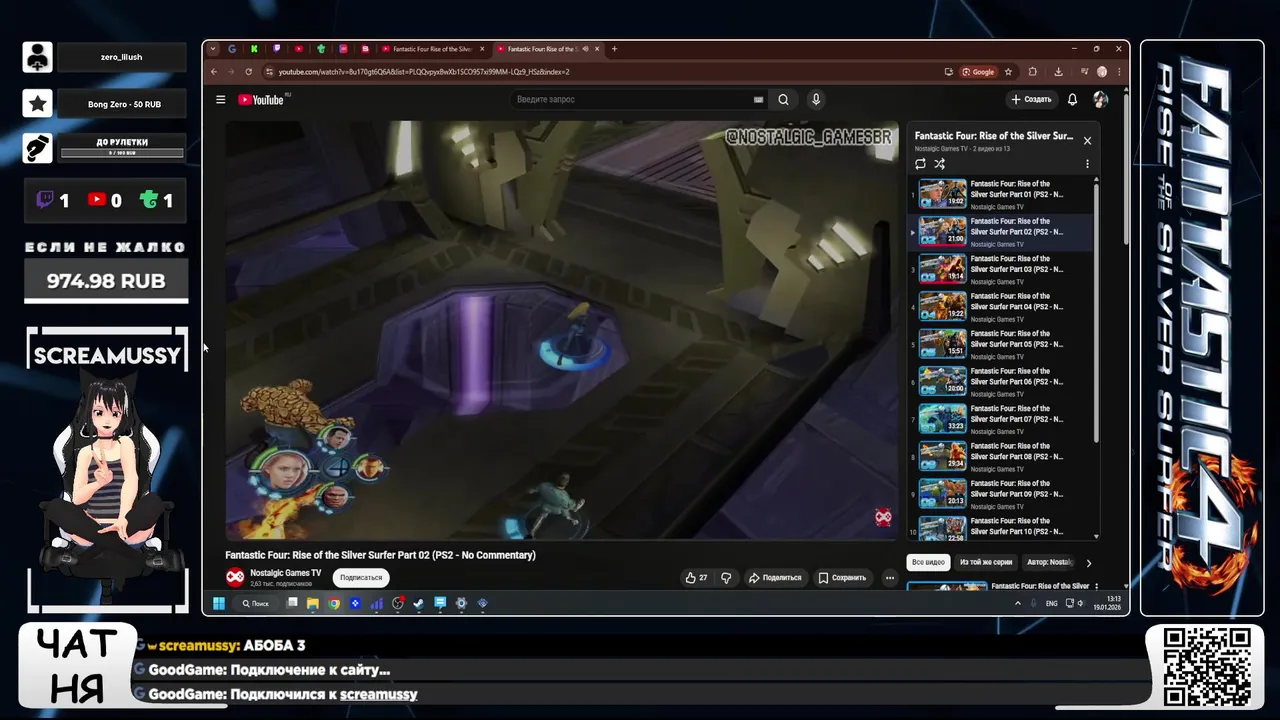The image size is (1280, 720).
Task: Open the Nostalgic Games TV channel name link
Action: 286,573
